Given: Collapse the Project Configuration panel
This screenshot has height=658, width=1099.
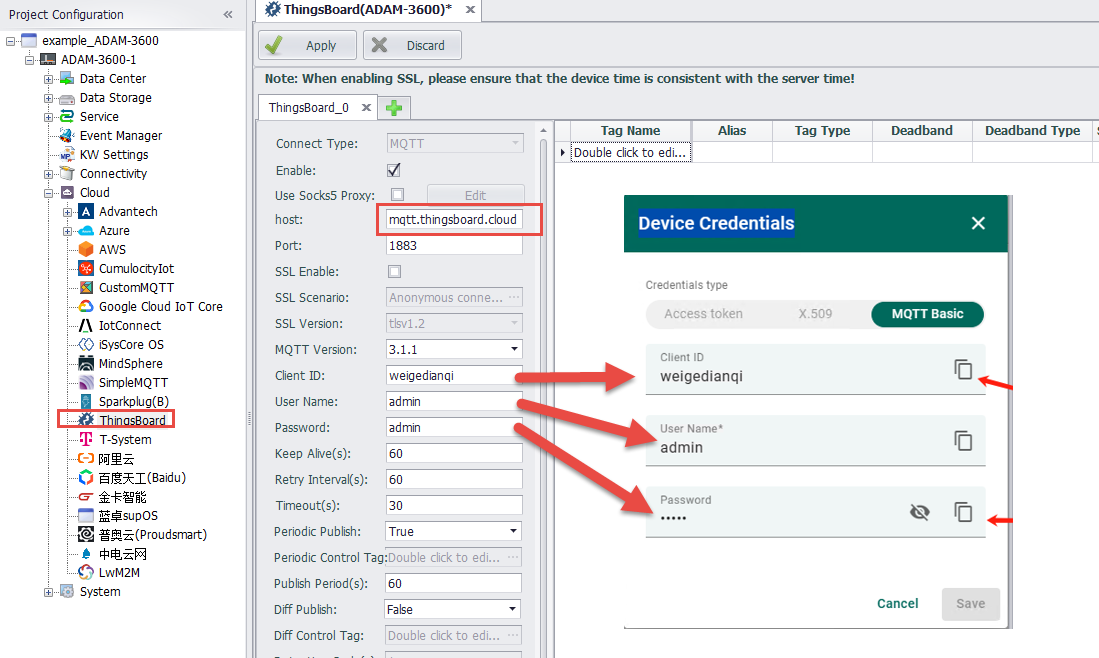Looking at the screenshot, I should click(228, 14).
